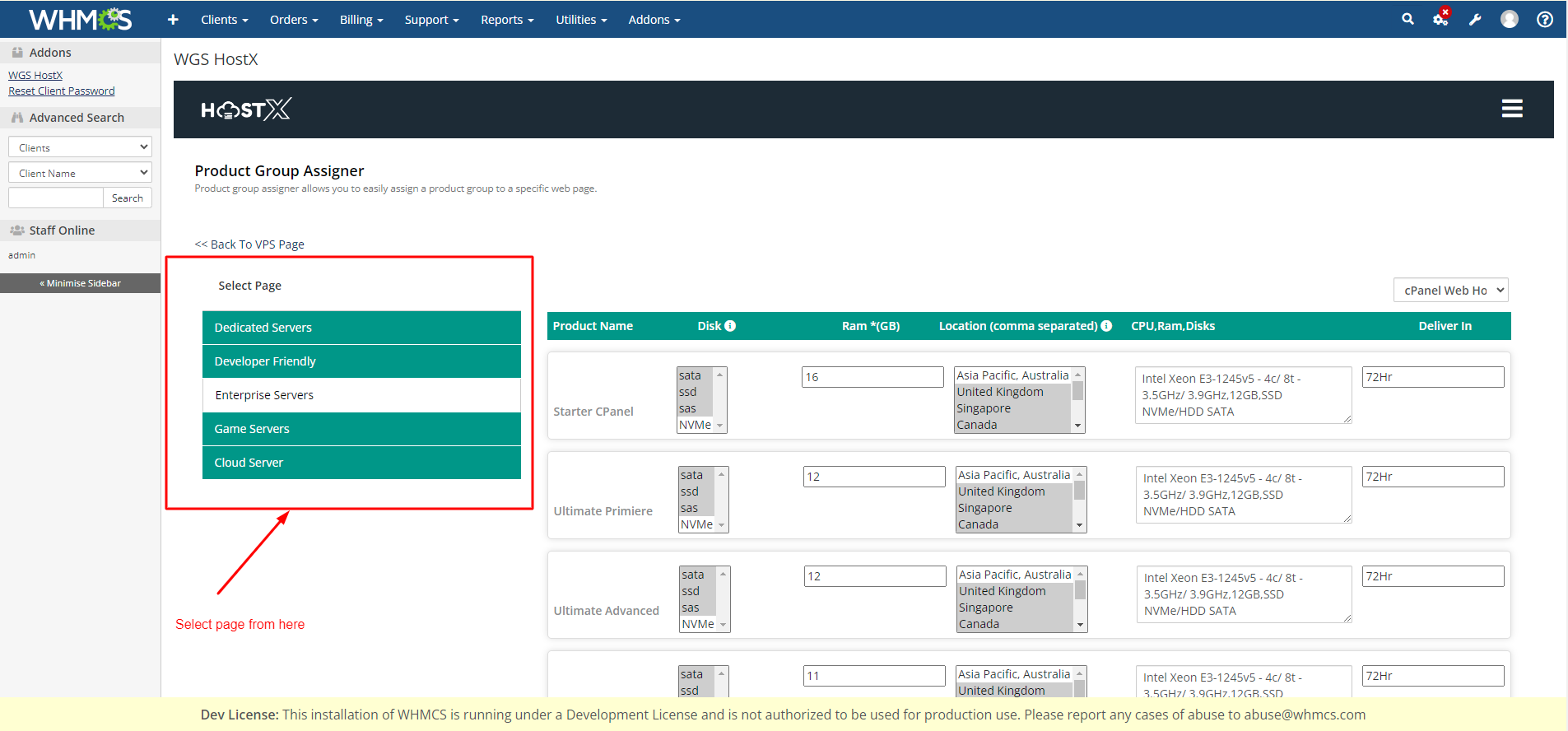Image resolution: width=1568 pixels, height=731 pixels.
Task: Click the user account avatar icon
Action: [1509, 19]
